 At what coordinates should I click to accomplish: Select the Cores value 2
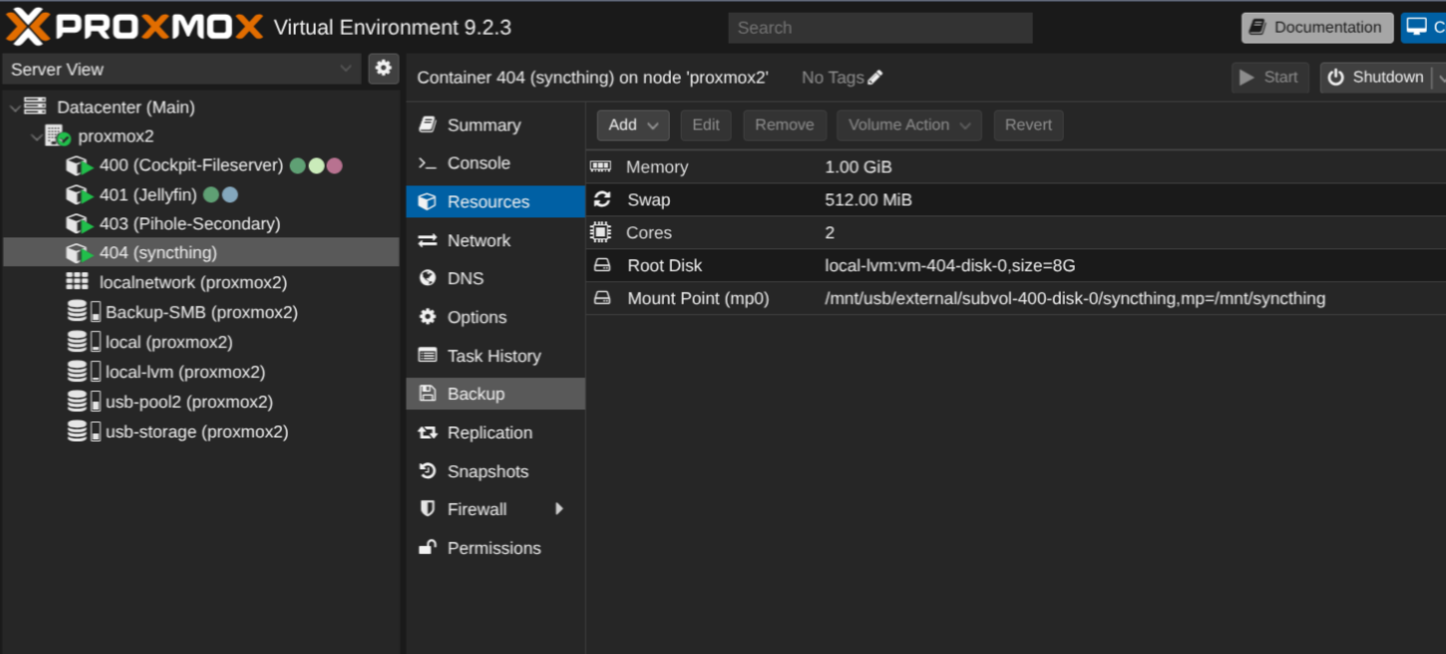click(830, 233)
